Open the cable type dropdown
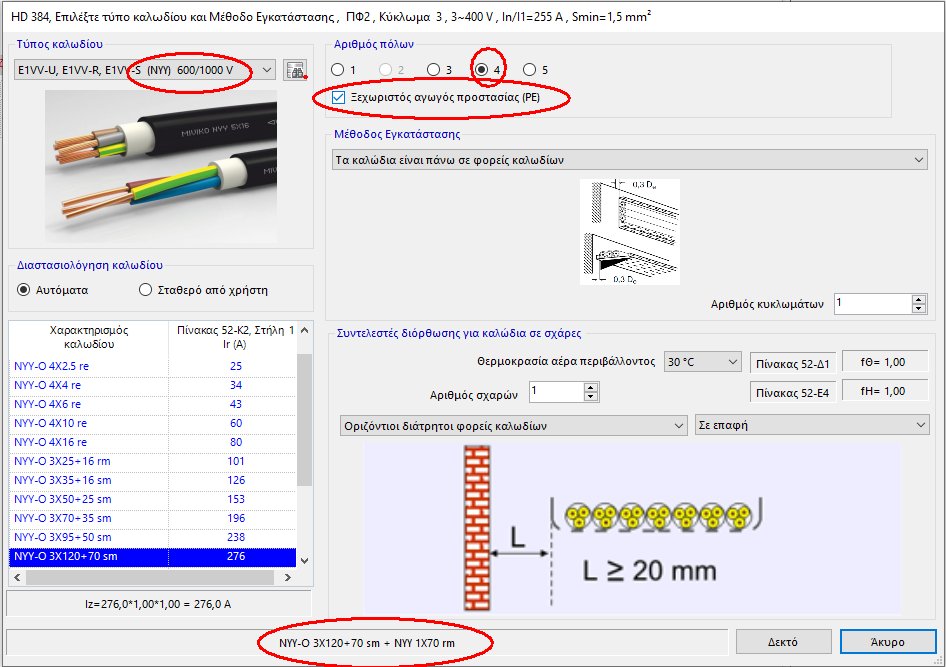This screenshot has height=667, width=946. 266,70
